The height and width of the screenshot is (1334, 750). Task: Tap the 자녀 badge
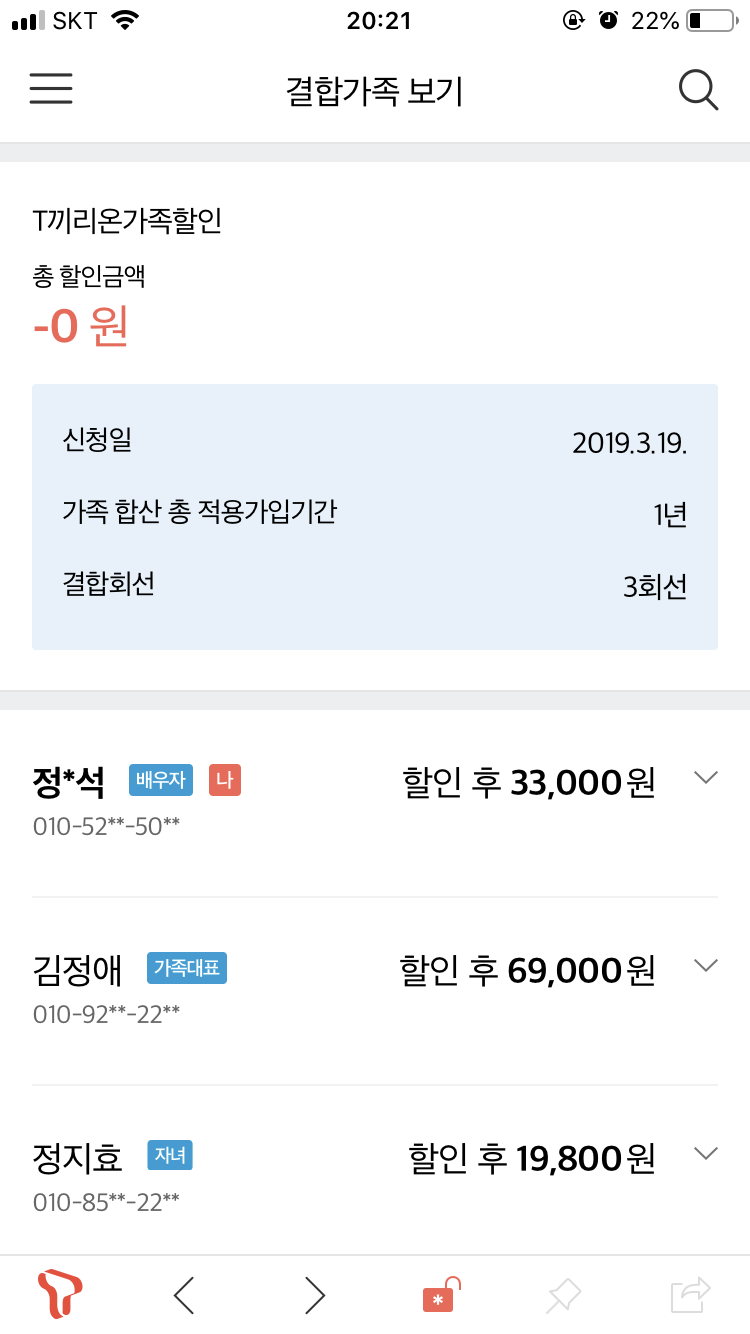[x=170, y=1156]
